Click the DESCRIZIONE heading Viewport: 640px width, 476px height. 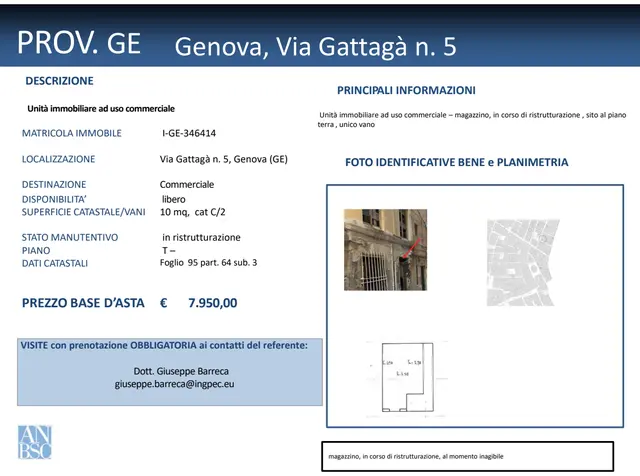(60, 81)
